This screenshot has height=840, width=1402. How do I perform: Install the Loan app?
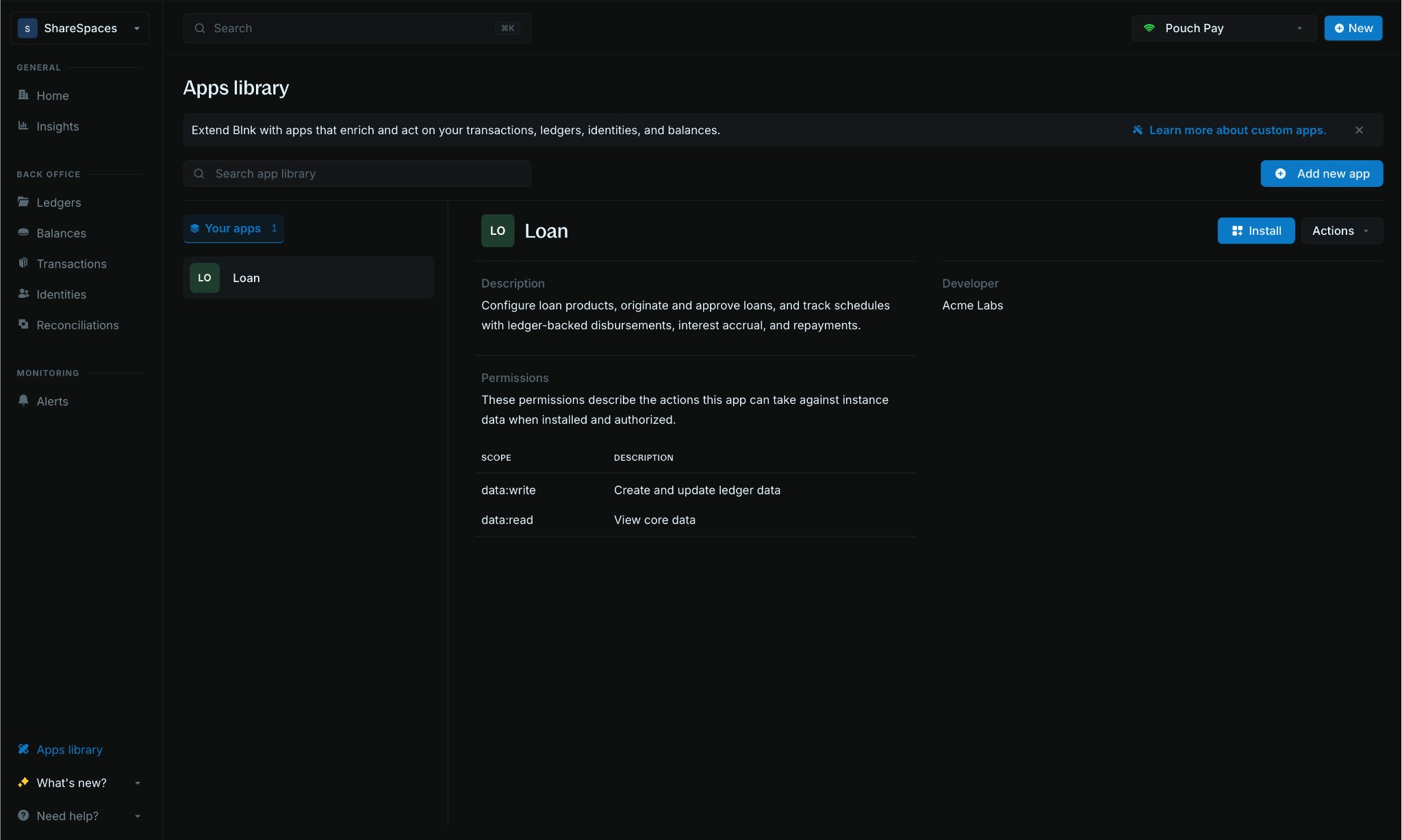(x=1256, y=231)
